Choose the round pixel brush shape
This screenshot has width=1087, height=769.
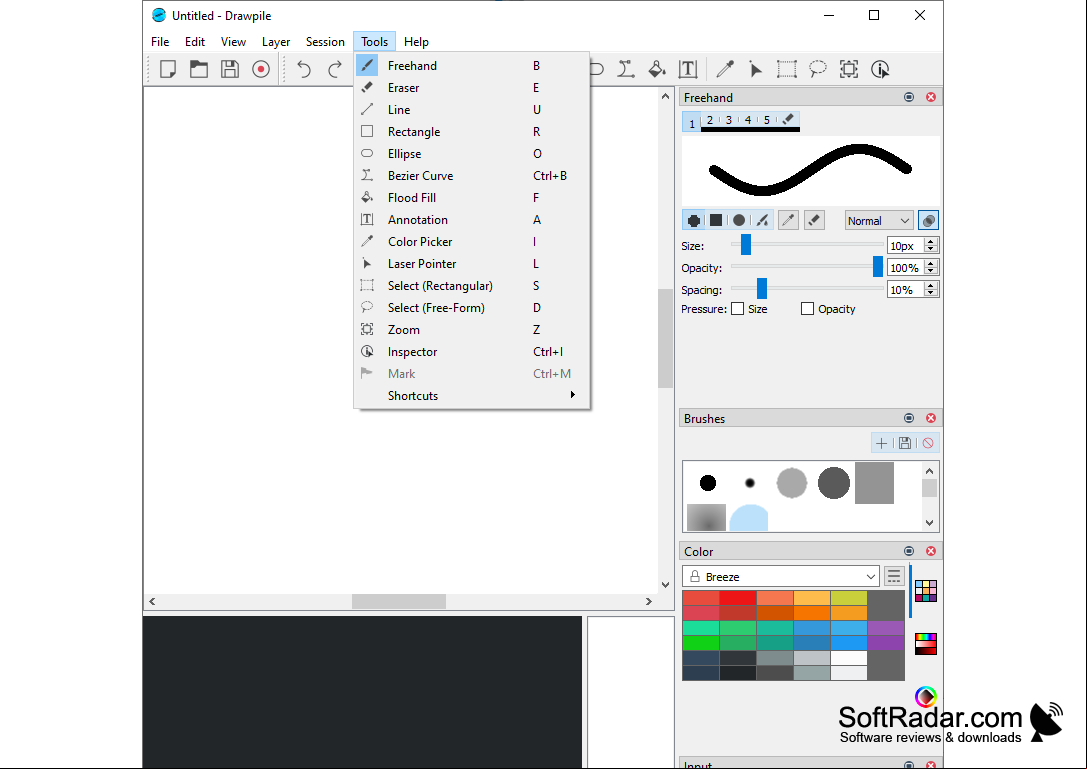click(x=693, y=221)
